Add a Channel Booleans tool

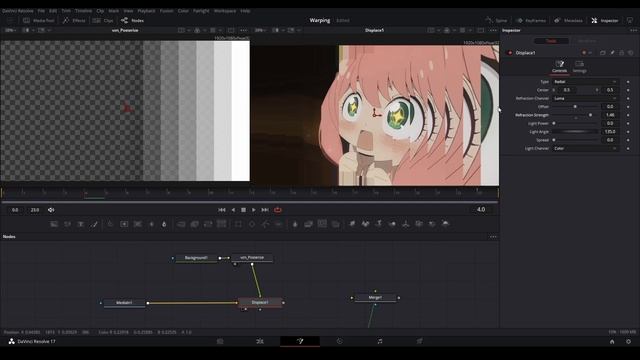195,224
